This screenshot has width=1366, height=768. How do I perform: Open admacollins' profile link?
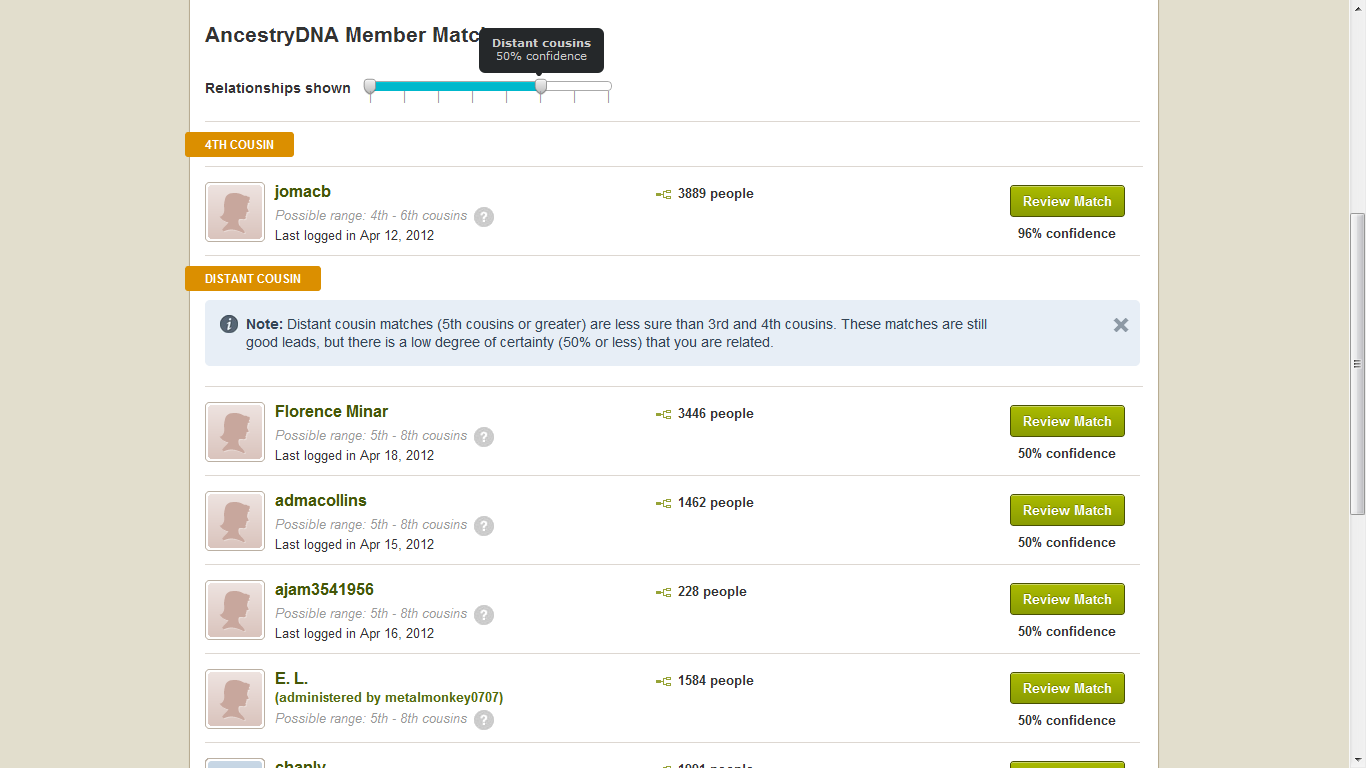pos(320,500)
